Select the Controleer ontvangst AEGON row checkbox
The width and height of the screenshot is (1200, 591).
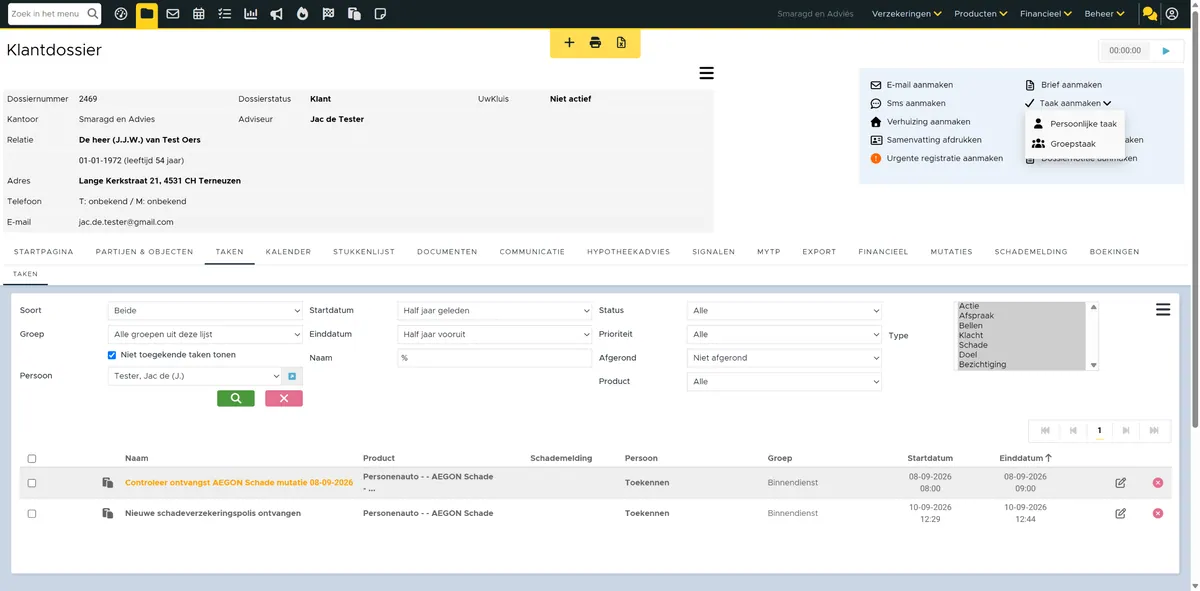pos(32,483)
